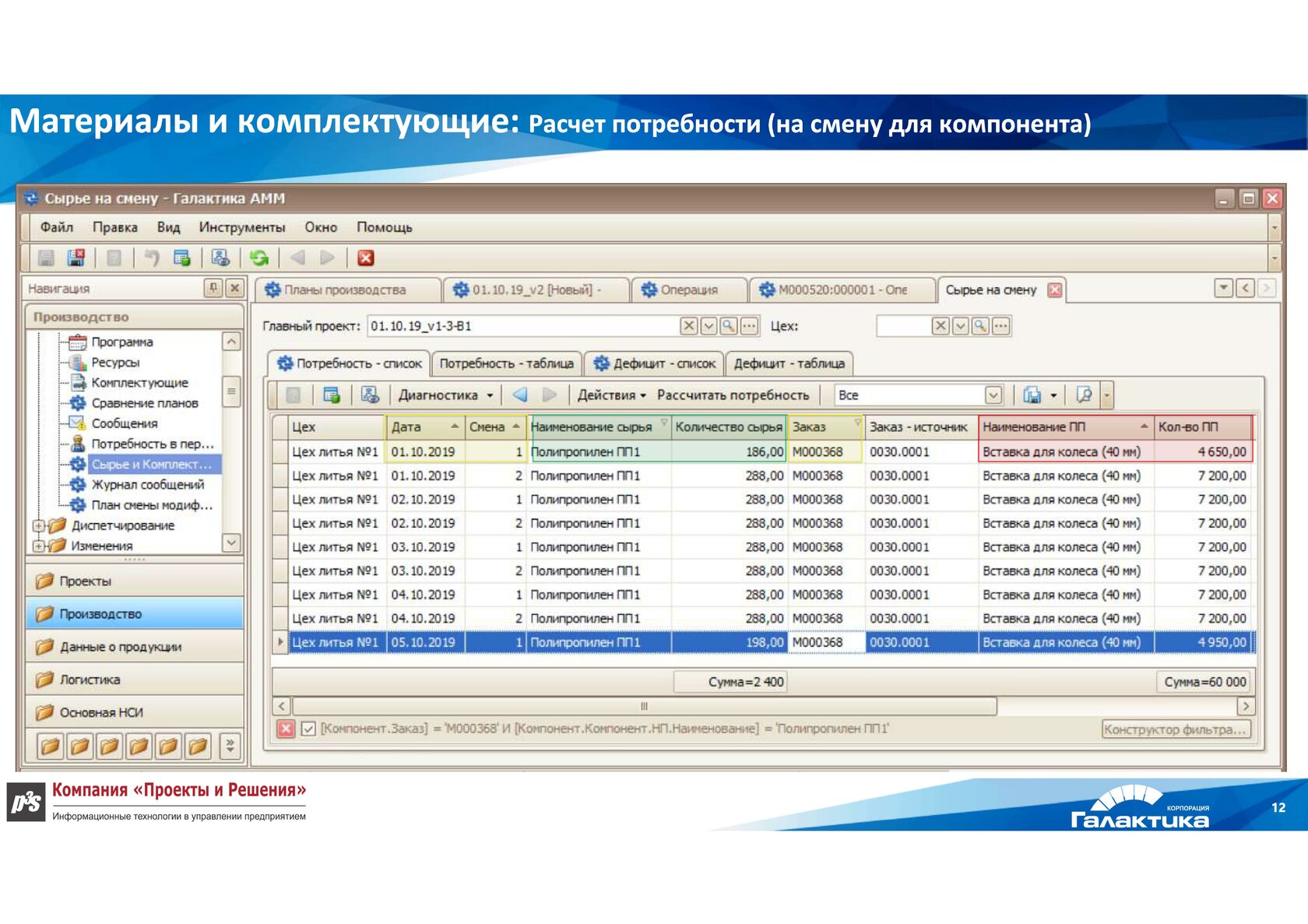This screenshot has height=924, width=1308.
Task: Search Цех with magnifier icon
Action: point(981,326)
